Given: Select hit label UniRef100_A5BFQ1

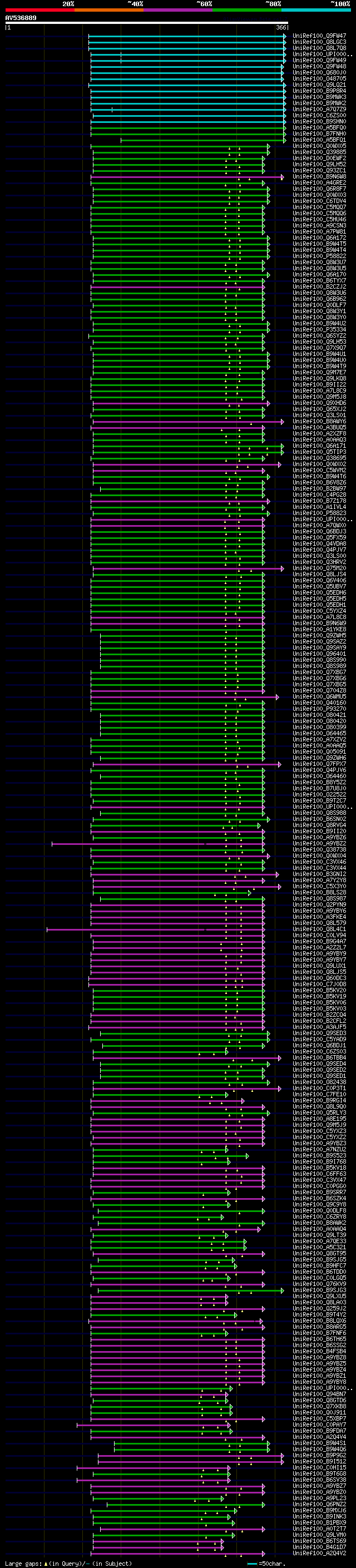Looking at the screenshot, I should click(319, 140).
